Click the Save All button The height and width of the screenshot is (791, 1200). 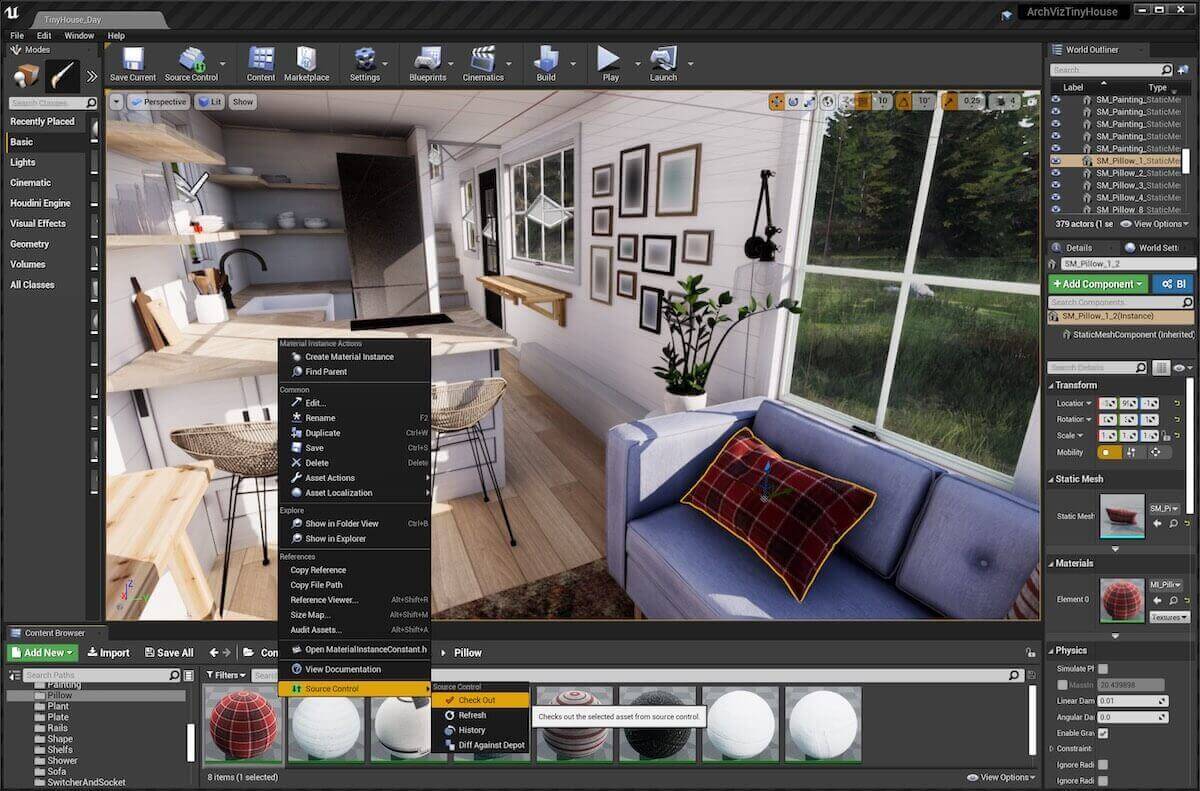coord(169,652)
